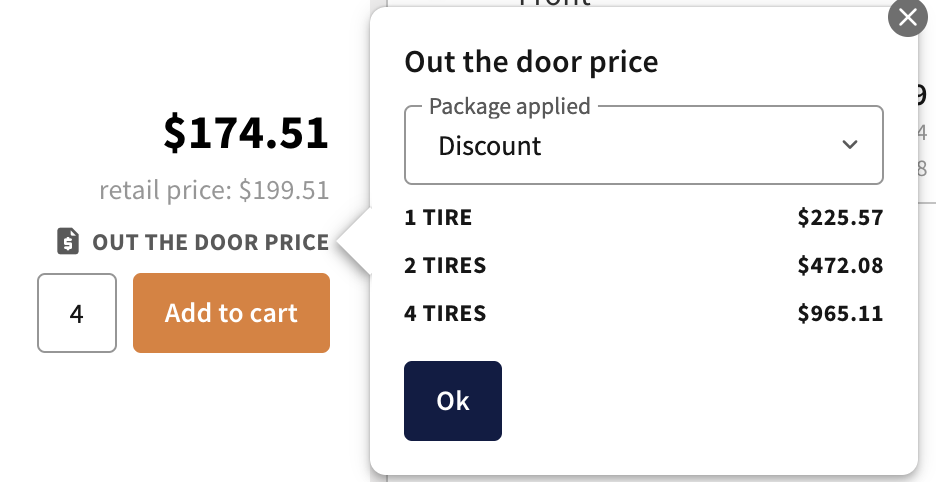The image size is (936, 482).
Task: Click the chevron arrow in package selector
Action: point(849,145)
